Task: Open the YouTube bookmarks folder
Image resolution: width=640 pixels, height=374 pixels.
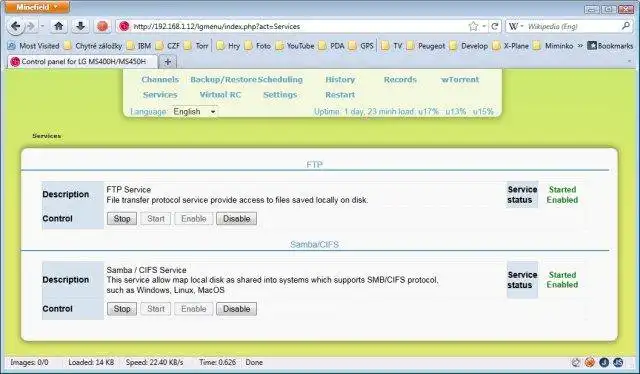Action: point(295,46)
